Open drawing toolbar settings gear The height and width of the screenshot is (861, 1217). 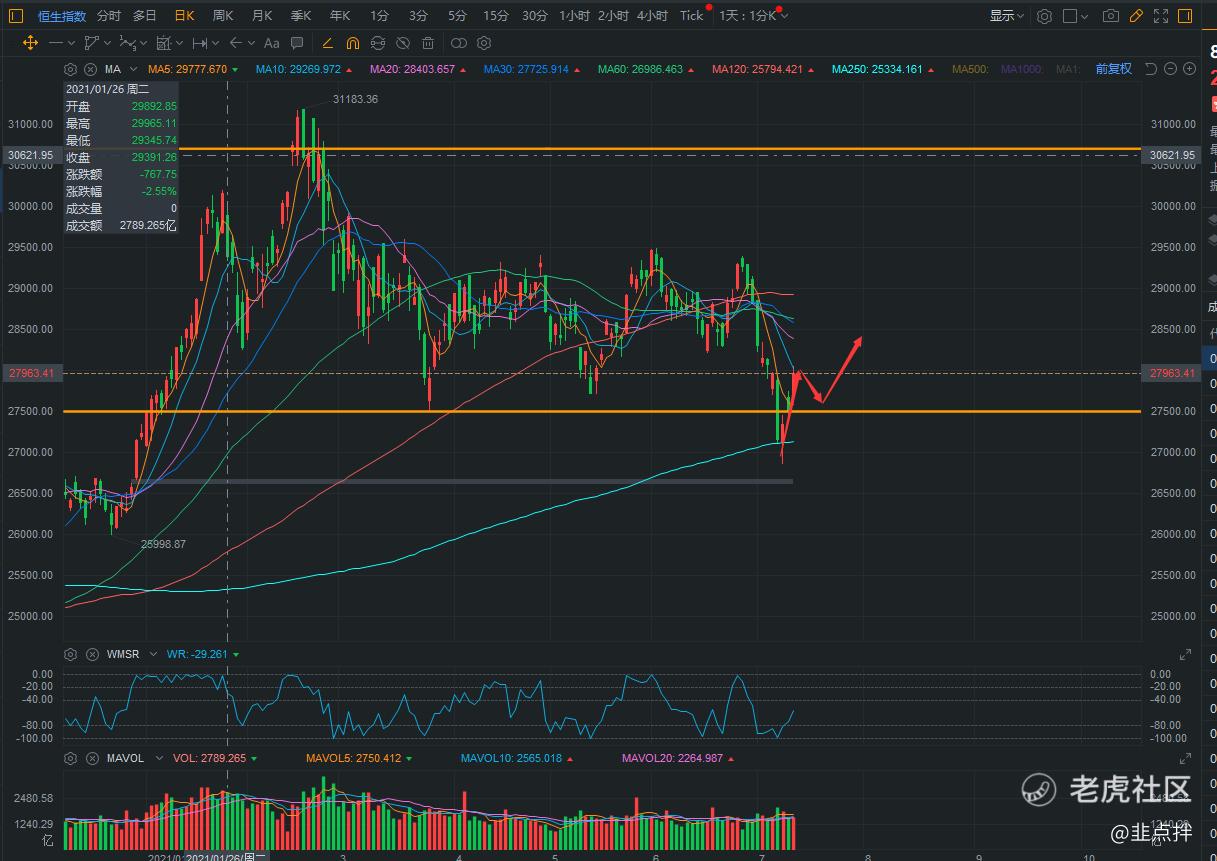[484, 43]
